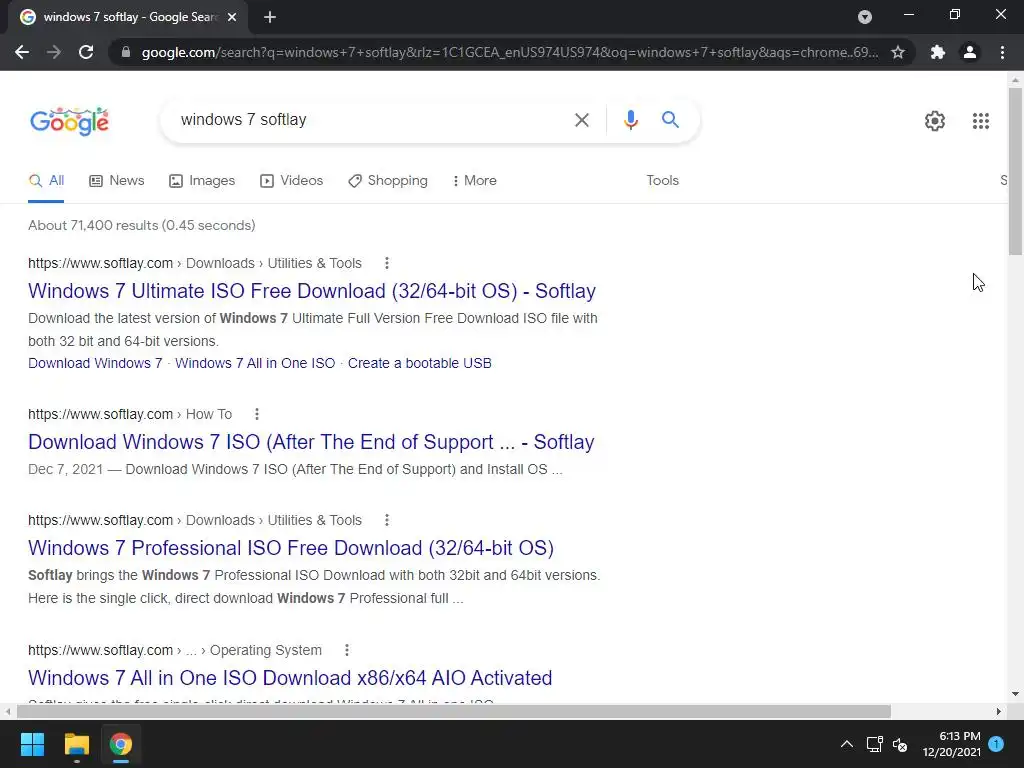Screen dimensions: 1024x768
Task: Open File Explorer from taskbar
Action: coord(76,744)
